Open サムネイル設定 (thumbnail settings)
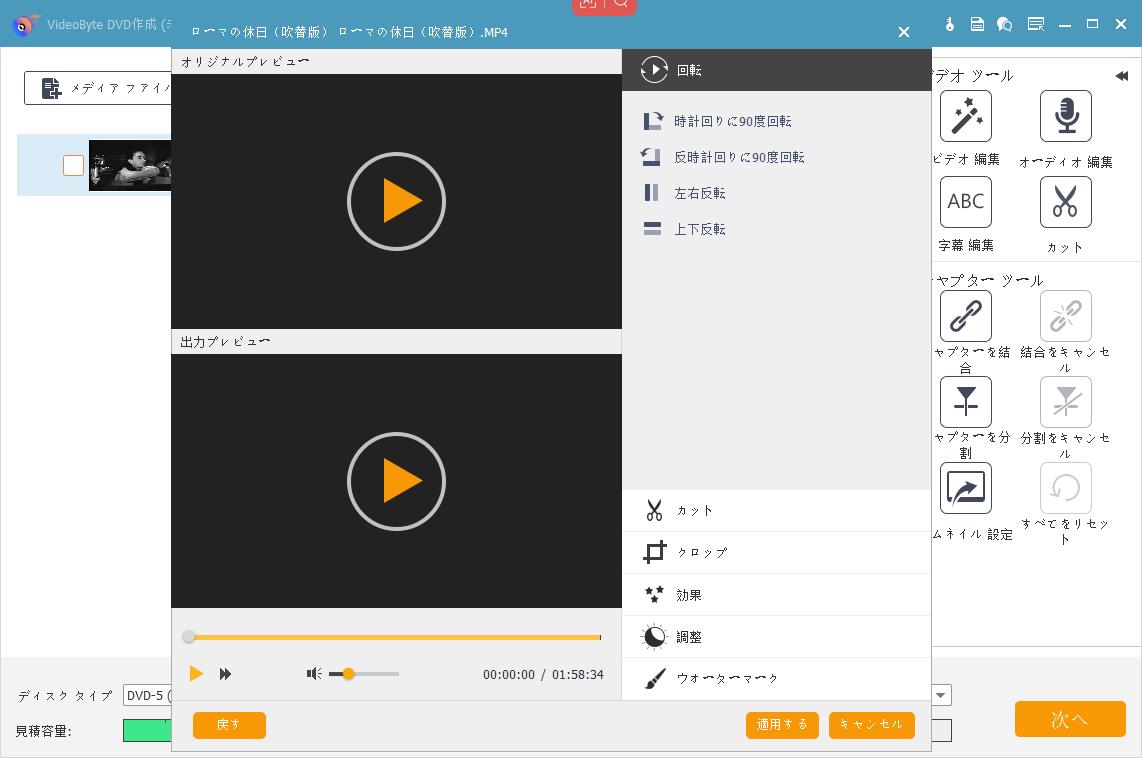This screenshot has height=758, width=1142. (x=966, y=488)
